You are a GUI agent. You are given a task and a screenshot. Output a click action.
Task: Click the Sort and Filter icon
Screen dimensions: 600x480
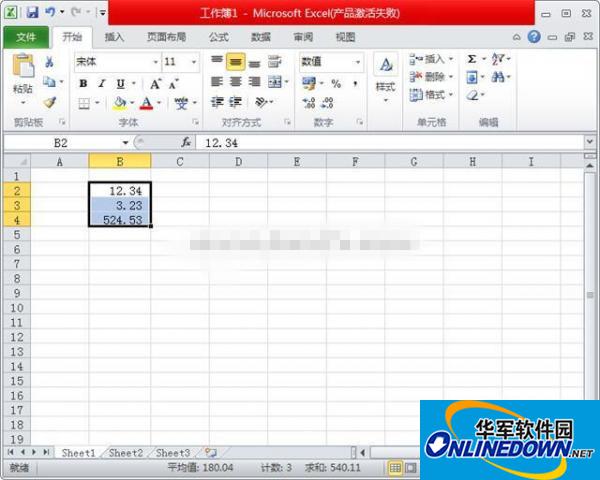click(498, 59)
